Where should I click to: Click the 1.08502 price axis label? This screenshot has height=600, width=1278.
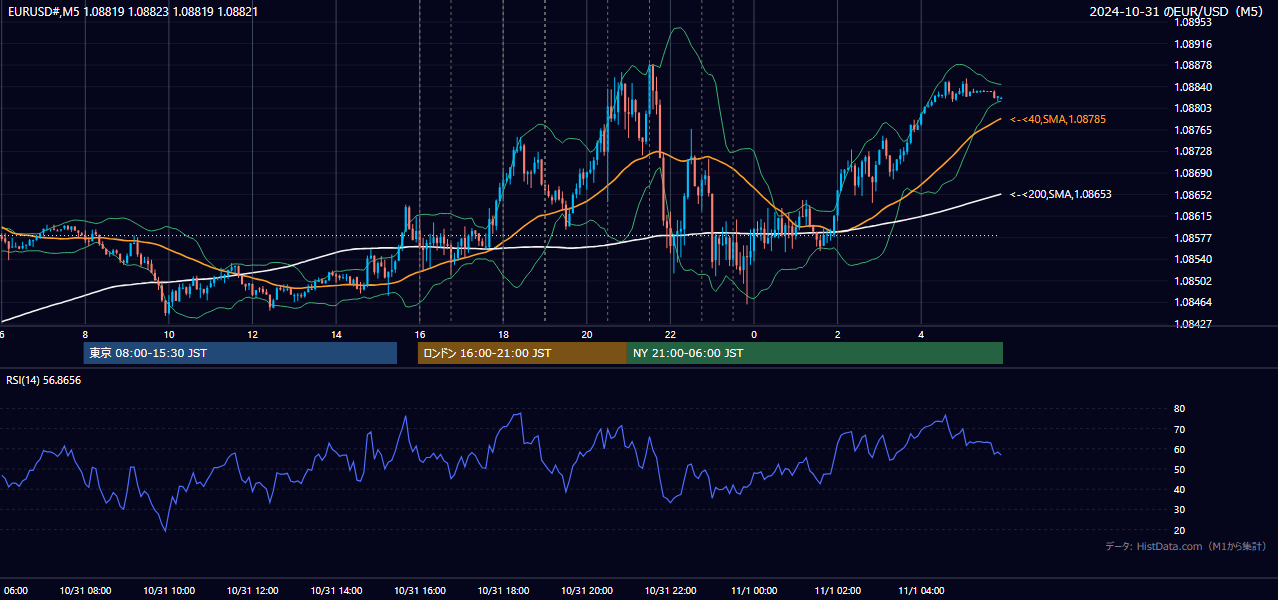[1194, 281]
